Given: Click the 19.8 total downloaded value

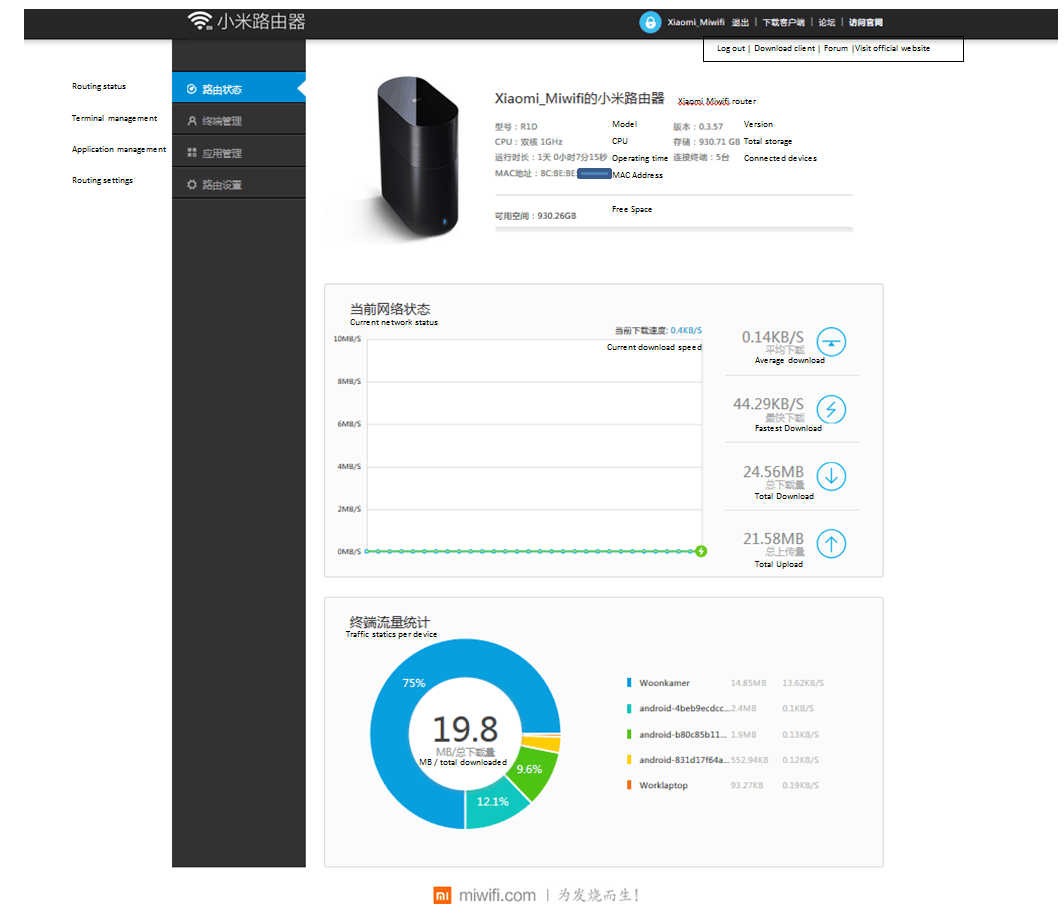Looking at the screenshot, I should (x=466, y=729).
